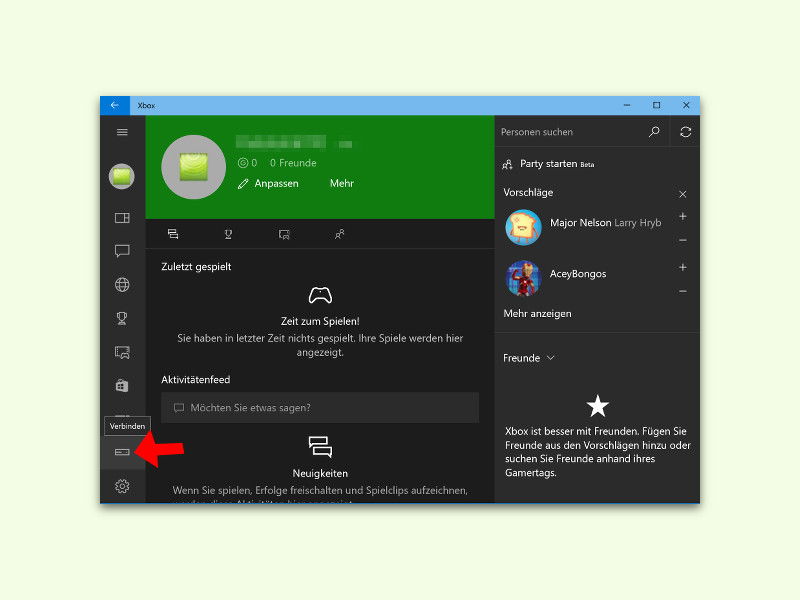
Task: Expand the Freunde dropdown
Action: [529, 358]
